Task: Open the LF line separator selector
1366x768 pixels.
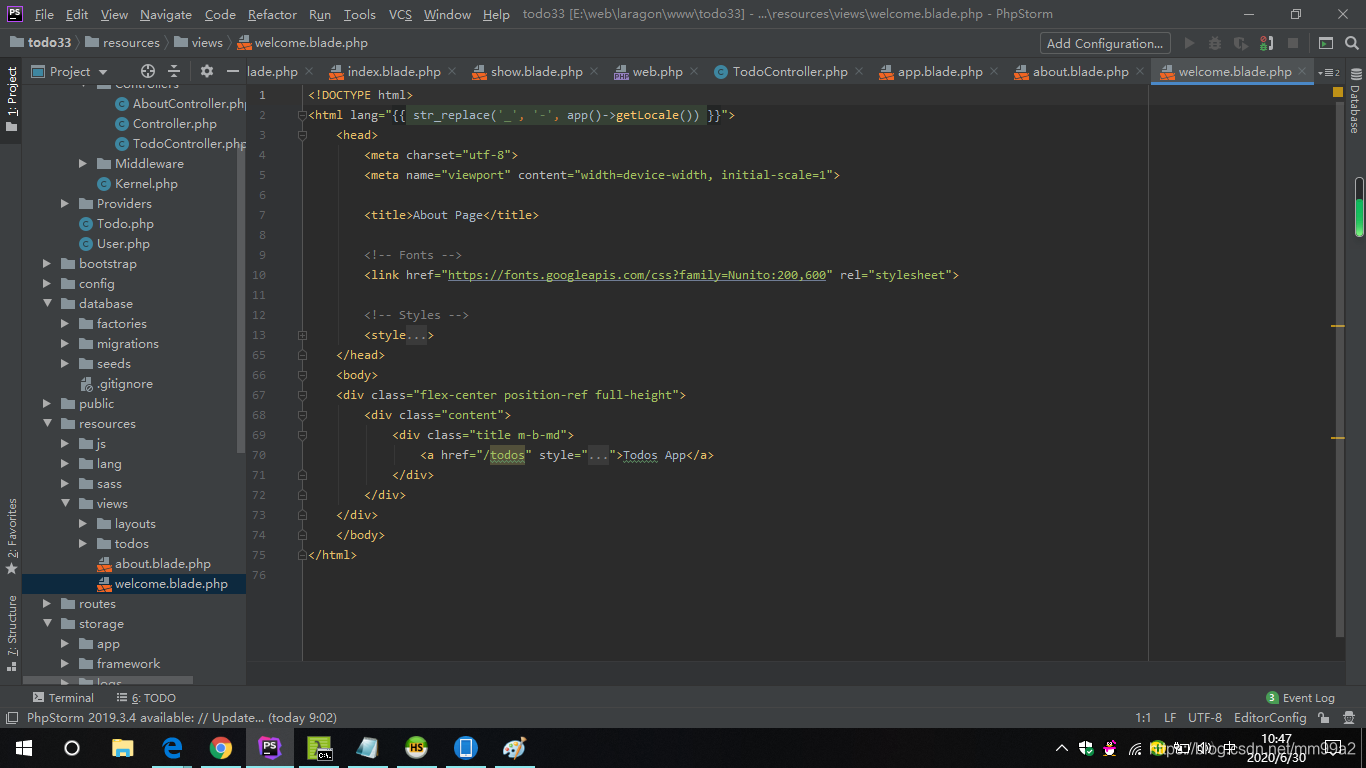Action: point(1170,717)
